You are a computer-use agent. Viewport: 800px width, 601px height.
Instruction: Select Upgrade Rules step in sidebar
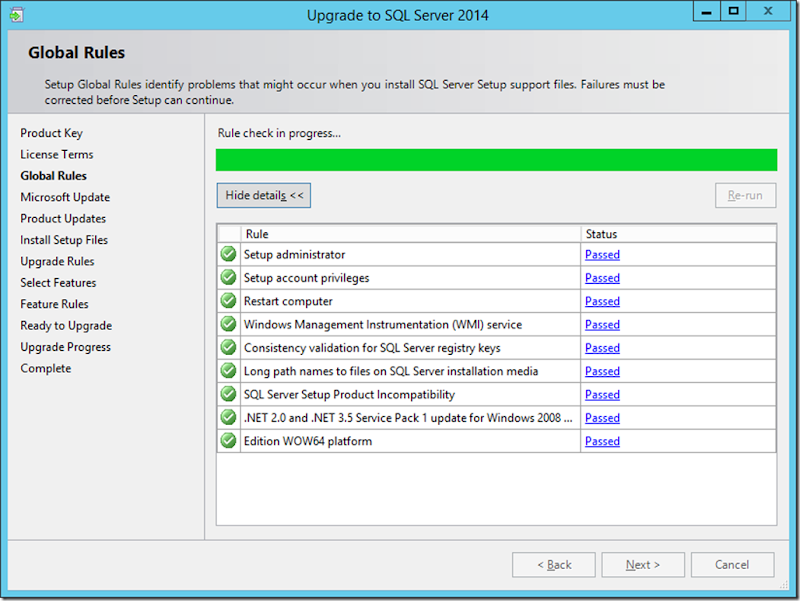[57, 261]
